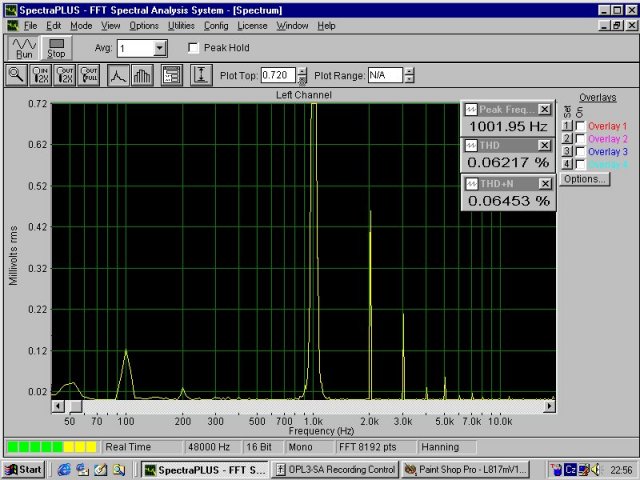Click the Cz keyboard language tray icon
Screen dimensions: 640x480
tap(570, 470)
